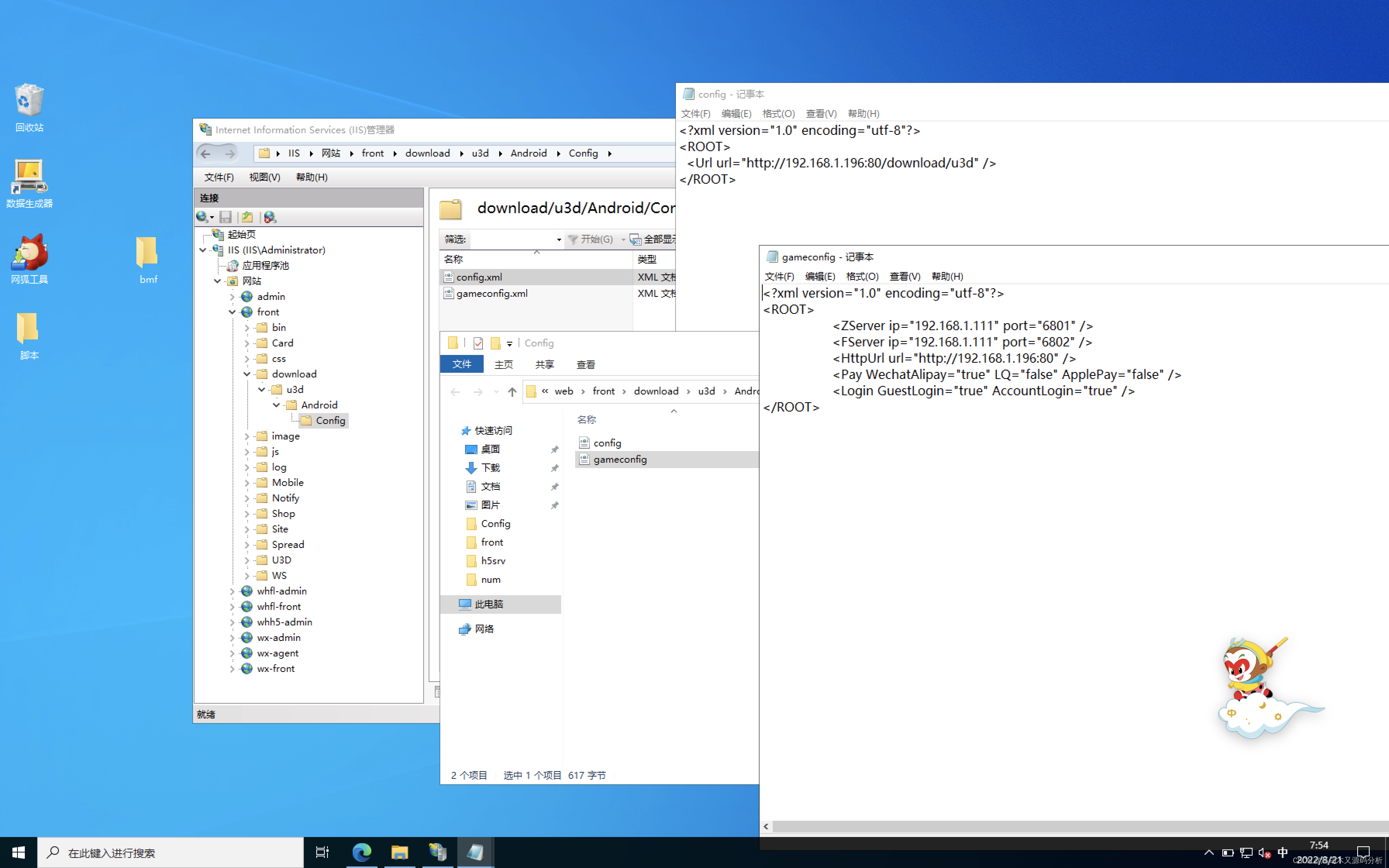Image resolution: width=1389 pixels, height=868 pixels.
Task: Collapse the front site tree node
Action: (233, 312)
